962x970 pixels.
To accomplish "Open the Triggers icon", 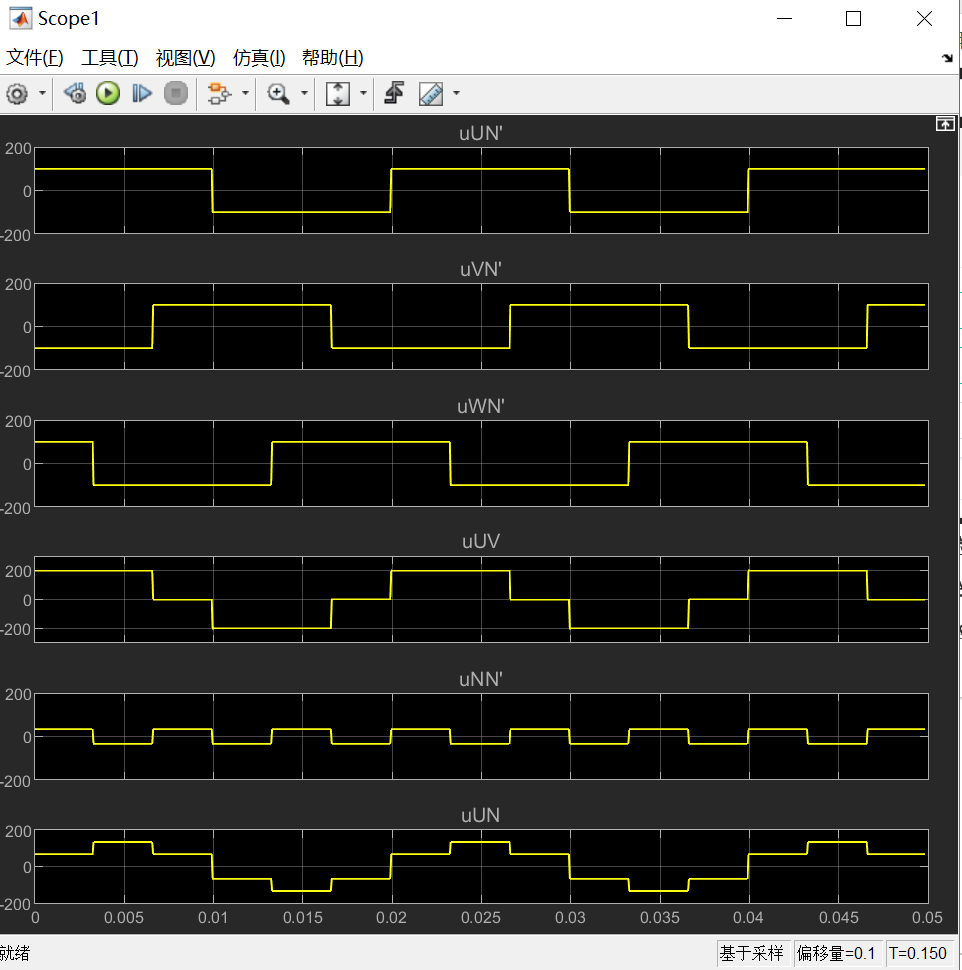I will pos(394,93).
